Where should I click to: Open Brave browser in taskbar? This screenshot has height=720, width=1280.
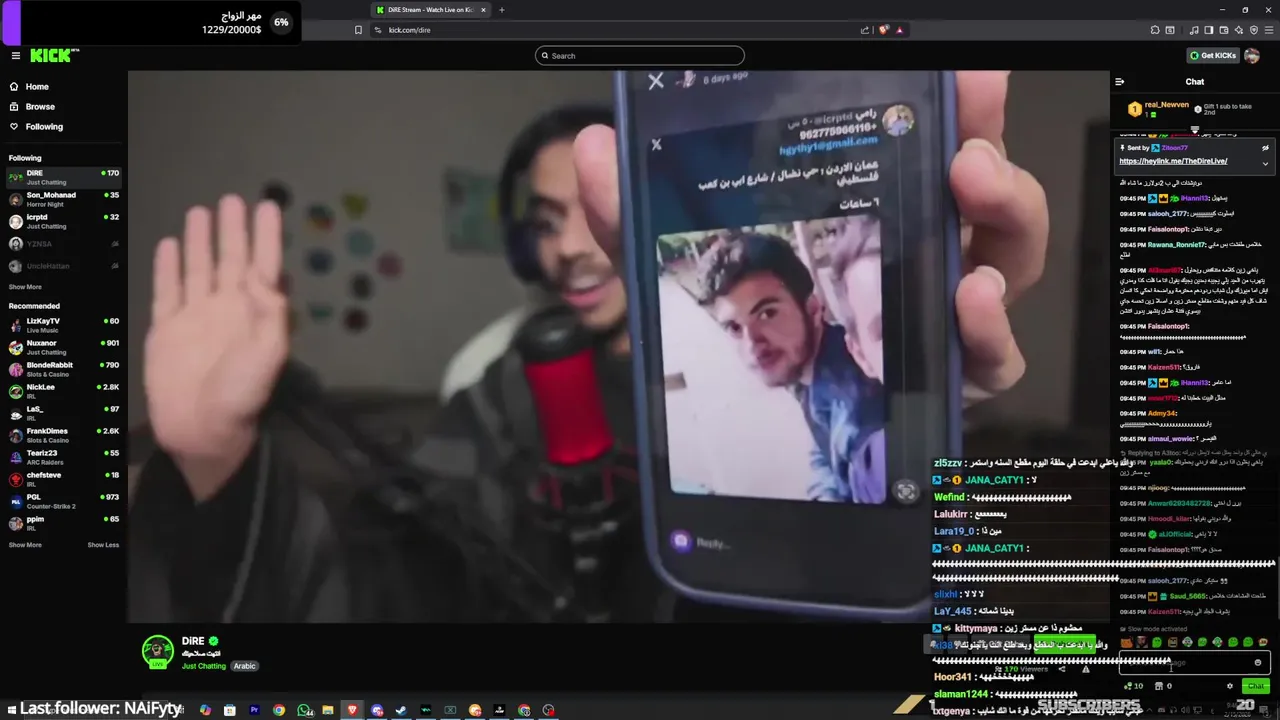352,710
